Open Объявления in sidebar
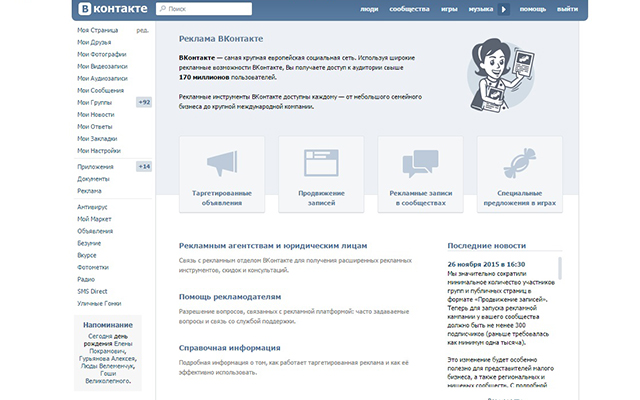 tap(95, 231)
